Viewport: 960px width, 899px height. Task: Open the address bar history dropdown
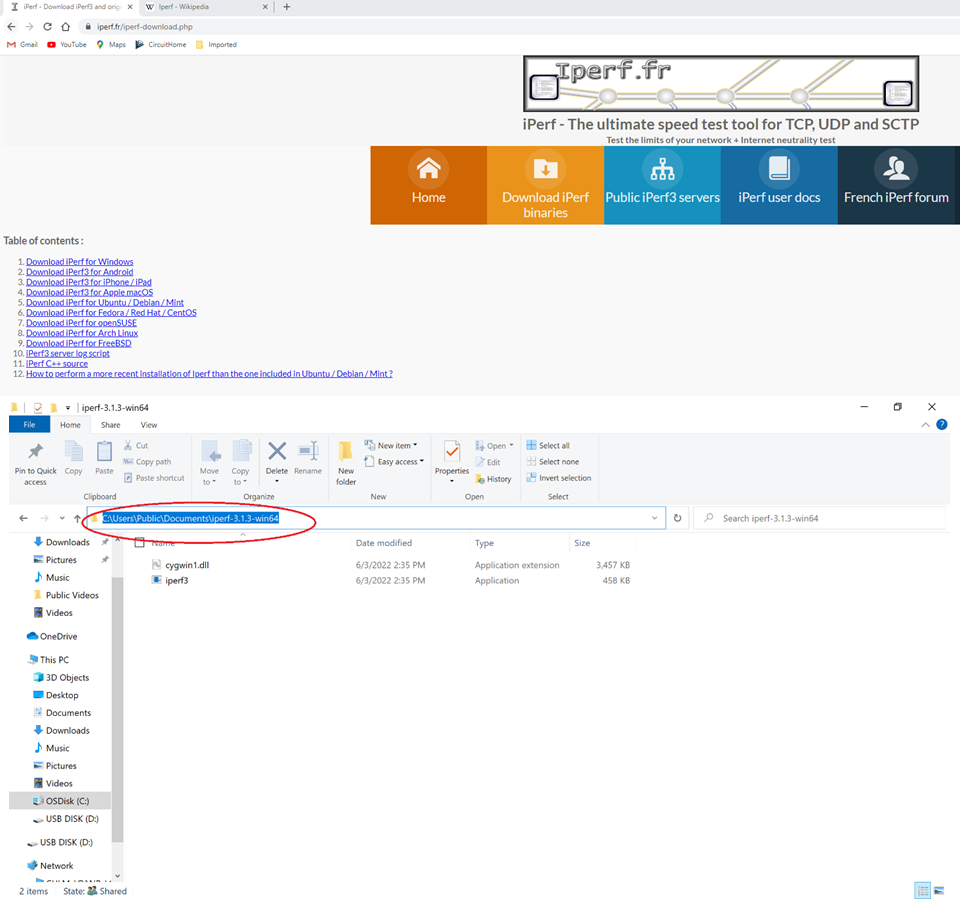[x=654, y=518]
